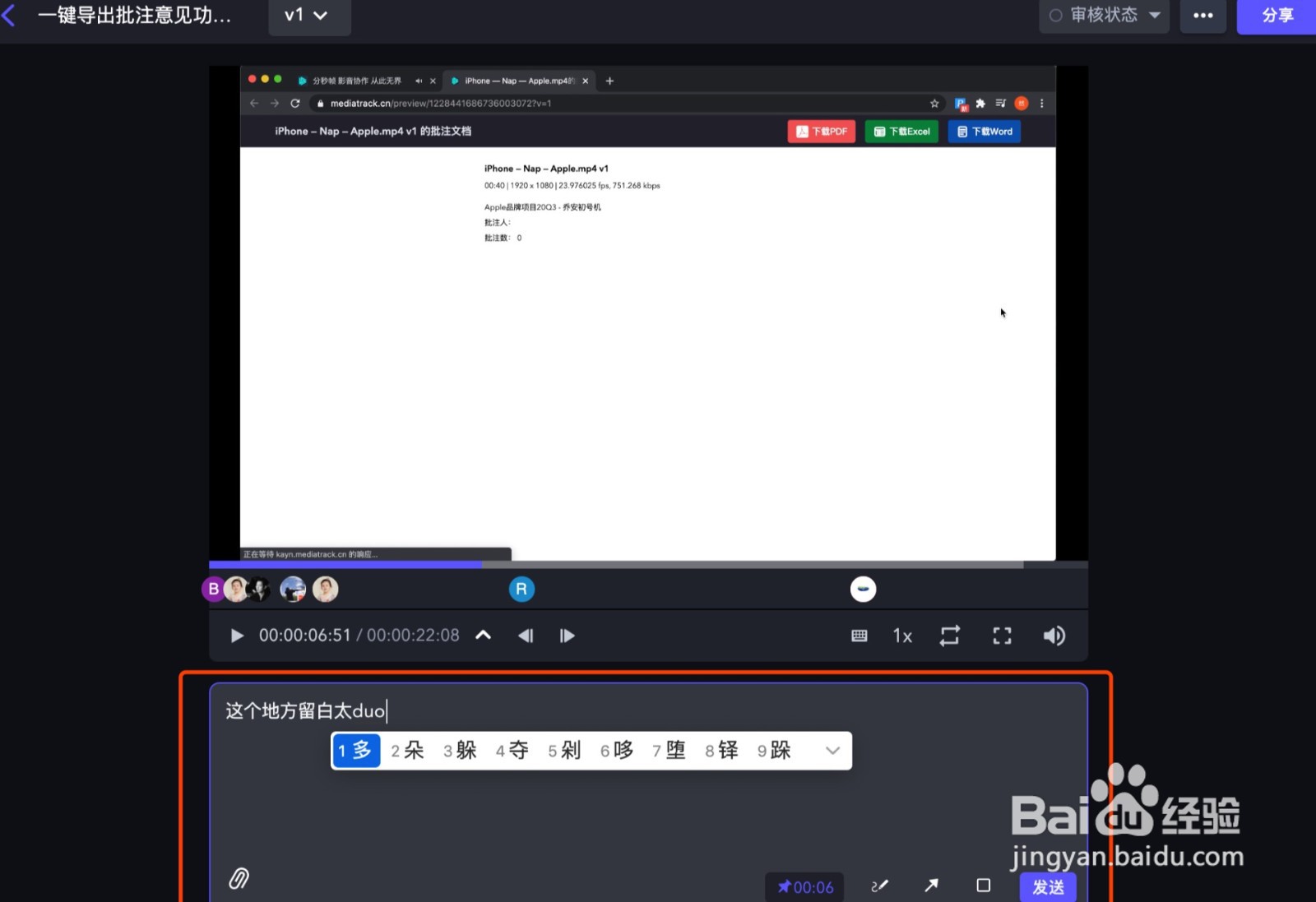This screenshot has height=902, width=1316.
Task: Open a new browser tab
Action: [x=609, y=81]
